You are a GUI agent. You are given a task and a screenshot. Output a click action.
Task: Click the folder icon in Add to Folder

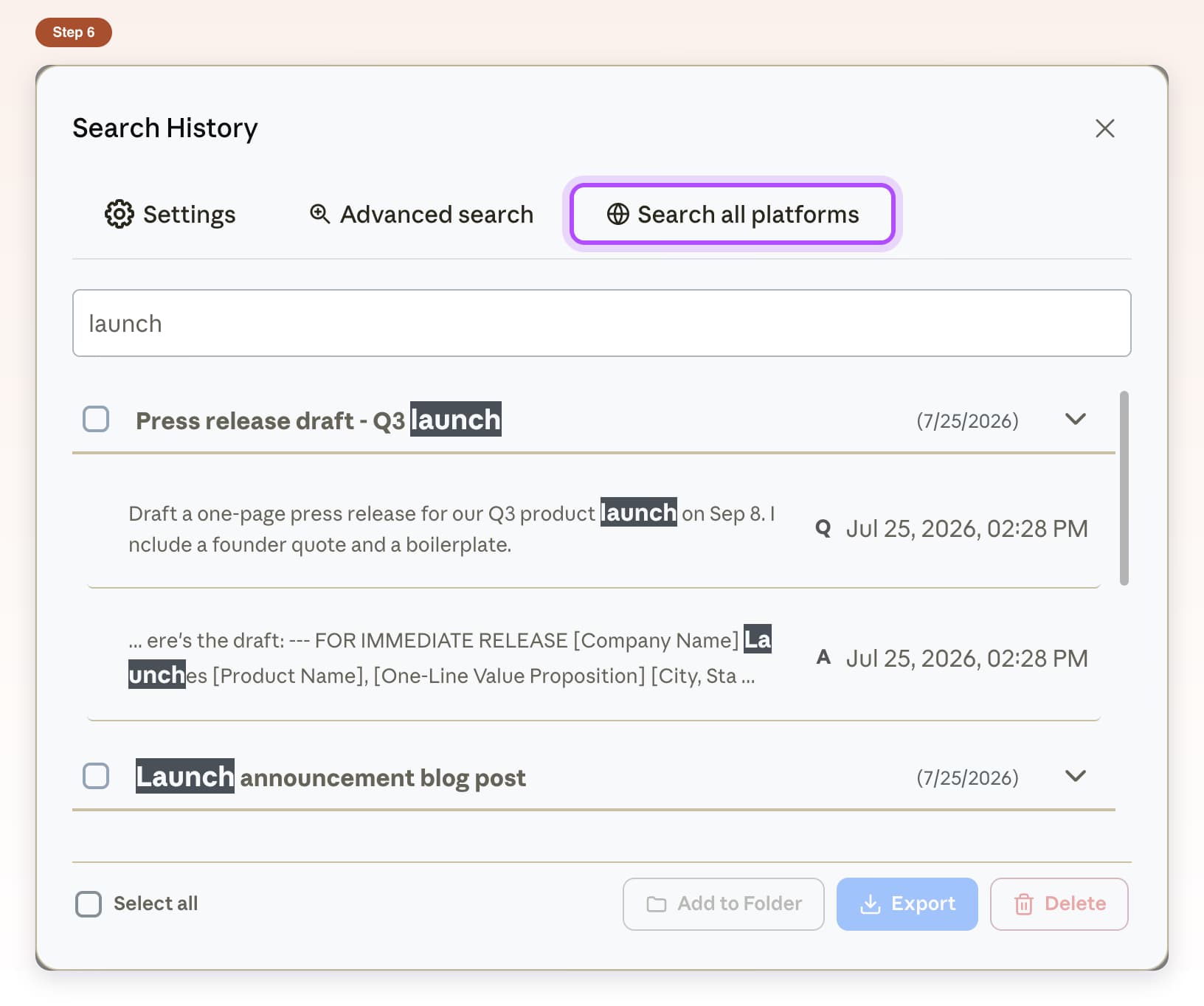pos(656,903)
